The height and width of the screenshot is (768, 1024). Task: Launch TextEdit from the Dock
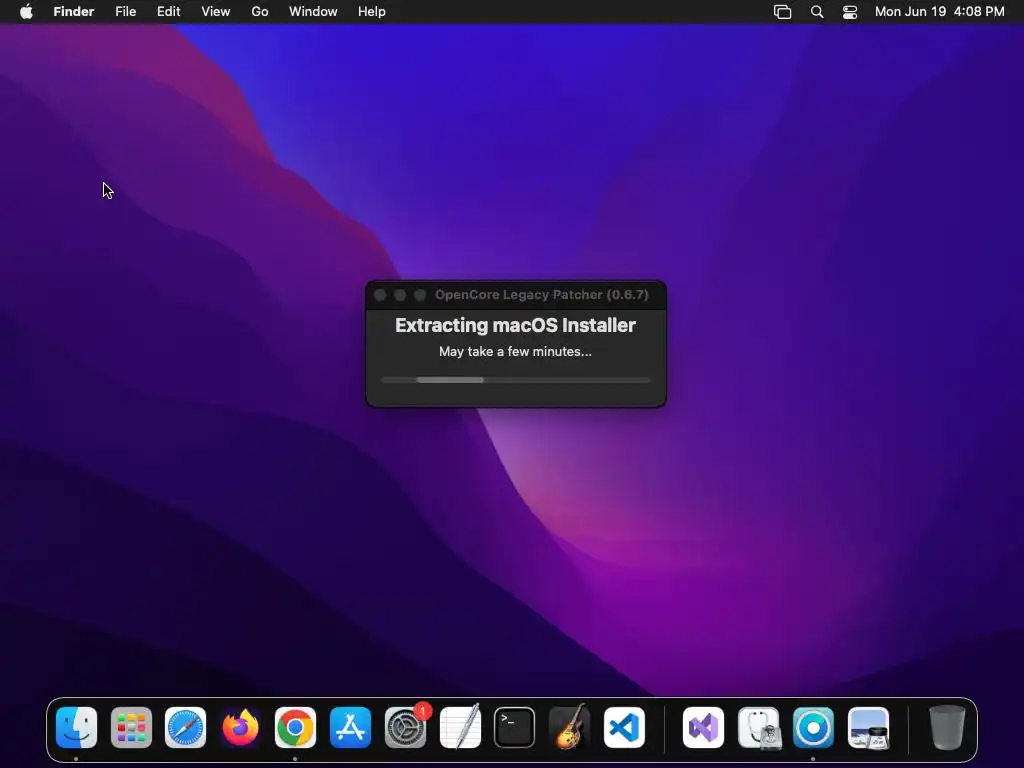[x=460, y=728]
